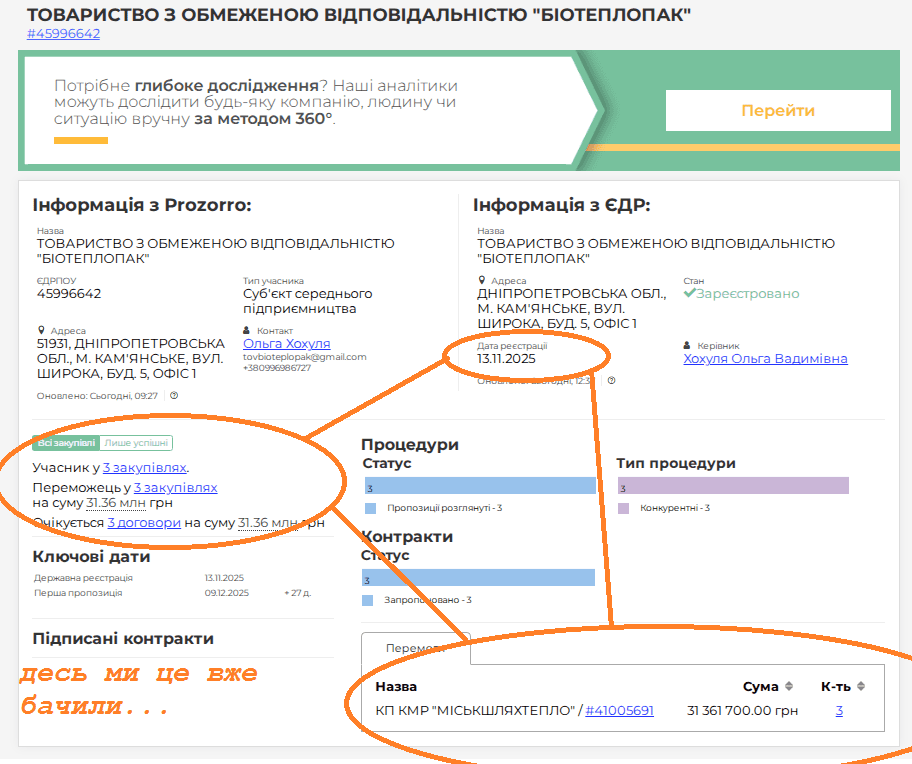Click the help icon beside Prozorro update time
Image resolution: width=912 pixels, height=764 pixels.
174,396
